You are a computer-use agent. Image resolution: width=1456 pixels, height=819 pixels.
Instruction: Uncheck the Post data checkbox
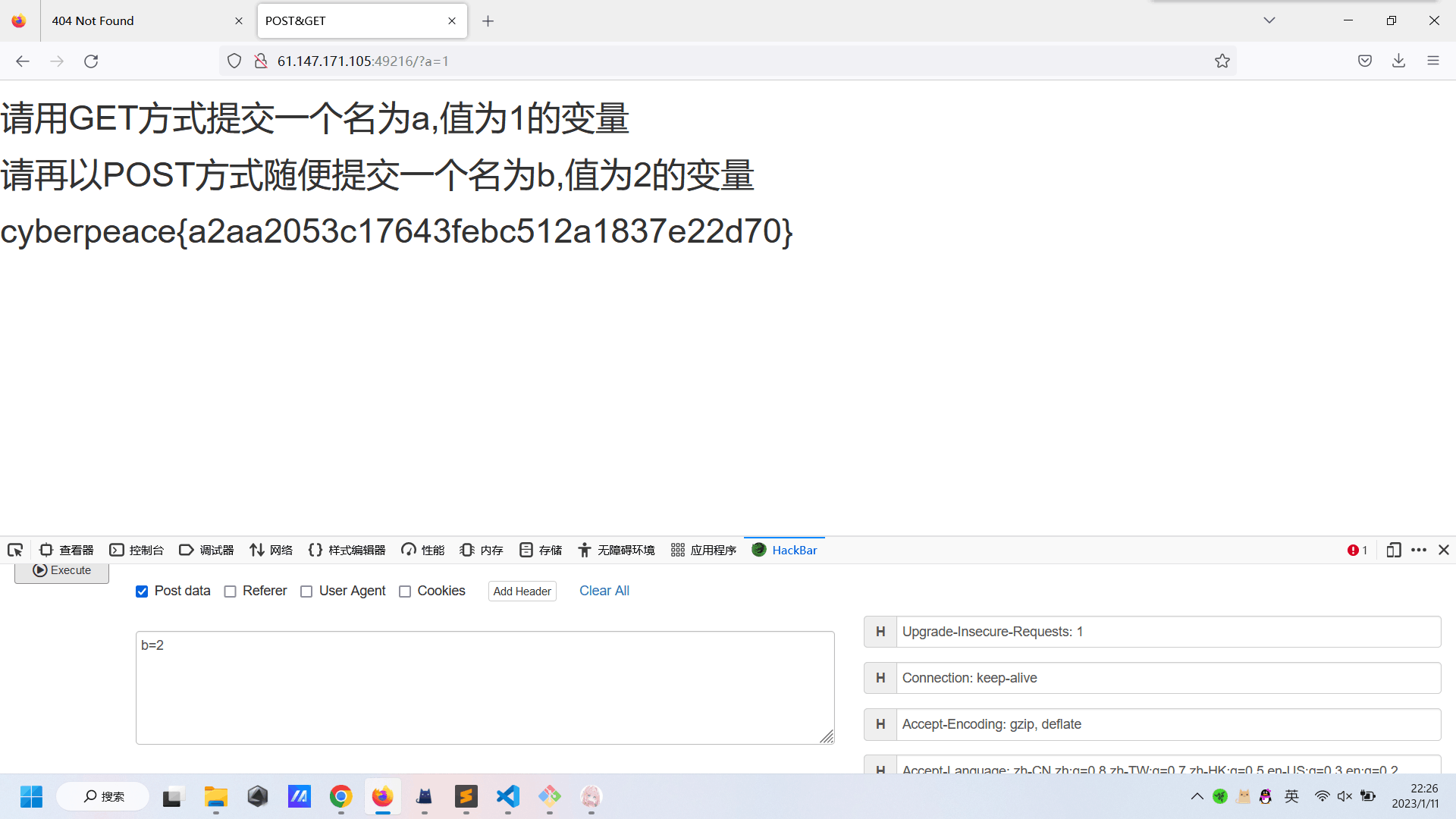tap(142, 591)
